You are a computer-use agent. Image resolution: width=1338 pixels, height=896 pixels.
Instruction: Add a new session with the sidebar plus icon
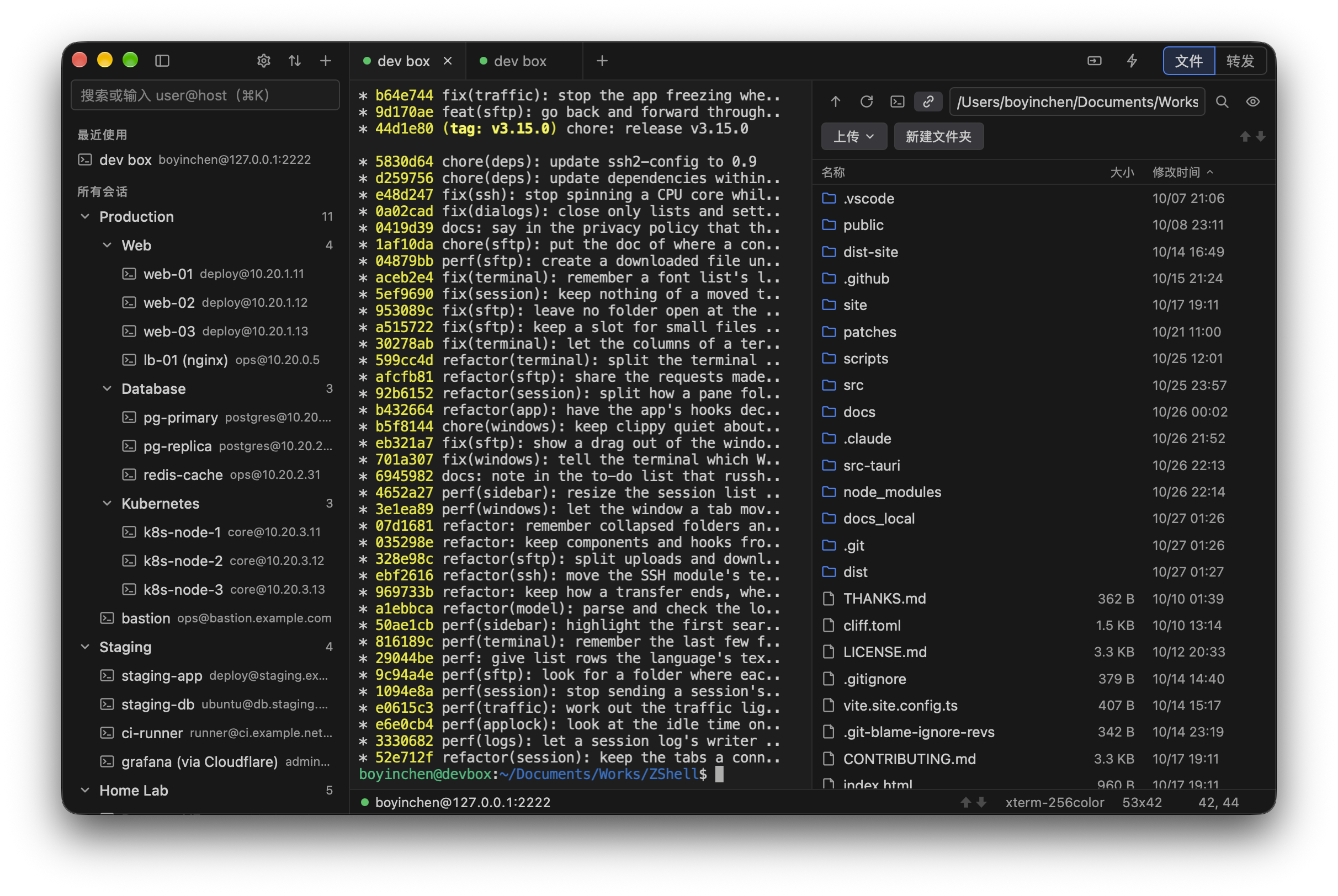pos(326,61)
